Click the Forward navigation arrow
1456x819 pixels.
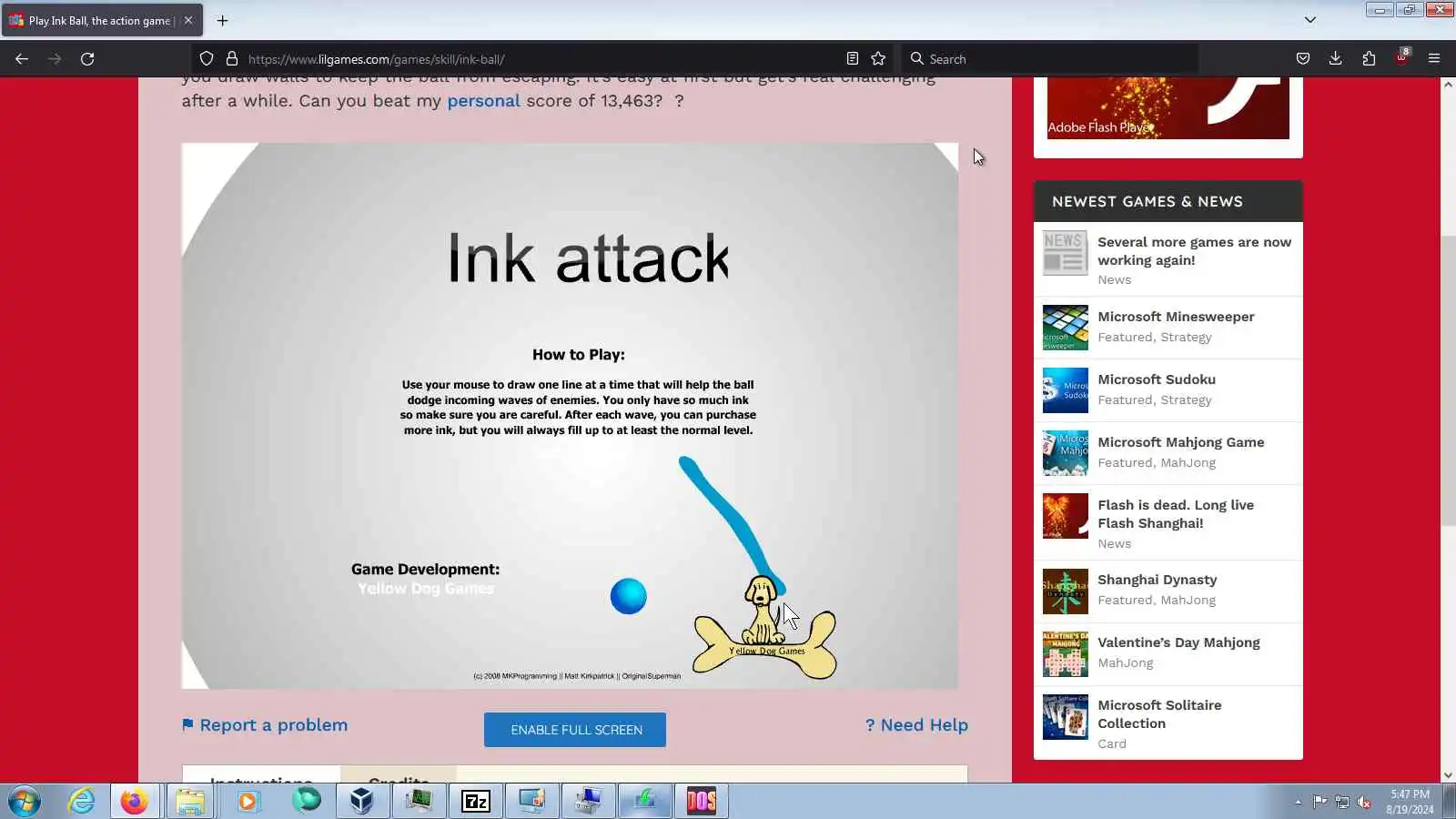(x=55, y=59)
